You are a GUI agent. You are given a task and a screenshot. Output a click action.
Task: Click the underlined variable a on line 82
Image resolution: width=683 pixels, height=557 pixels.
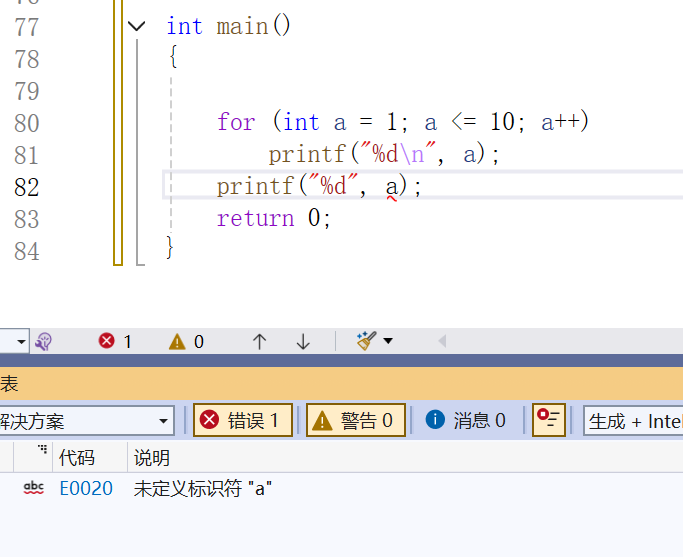click(x=392, y=188)
